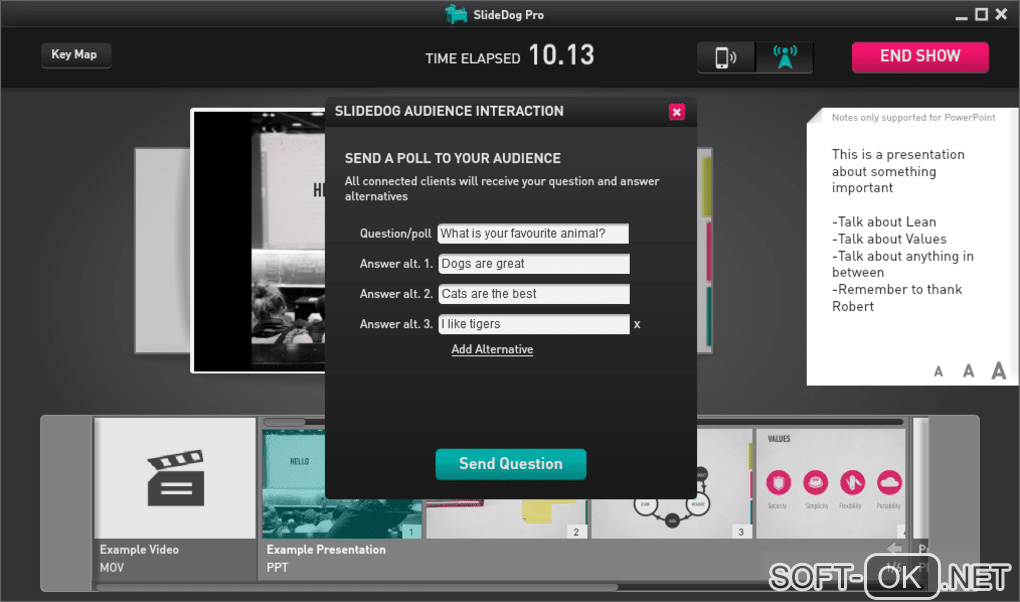This screenshot has width=1020, height=602.
Task: Click the Flexibility icon on VALUES slide
Action: (852, 483)
